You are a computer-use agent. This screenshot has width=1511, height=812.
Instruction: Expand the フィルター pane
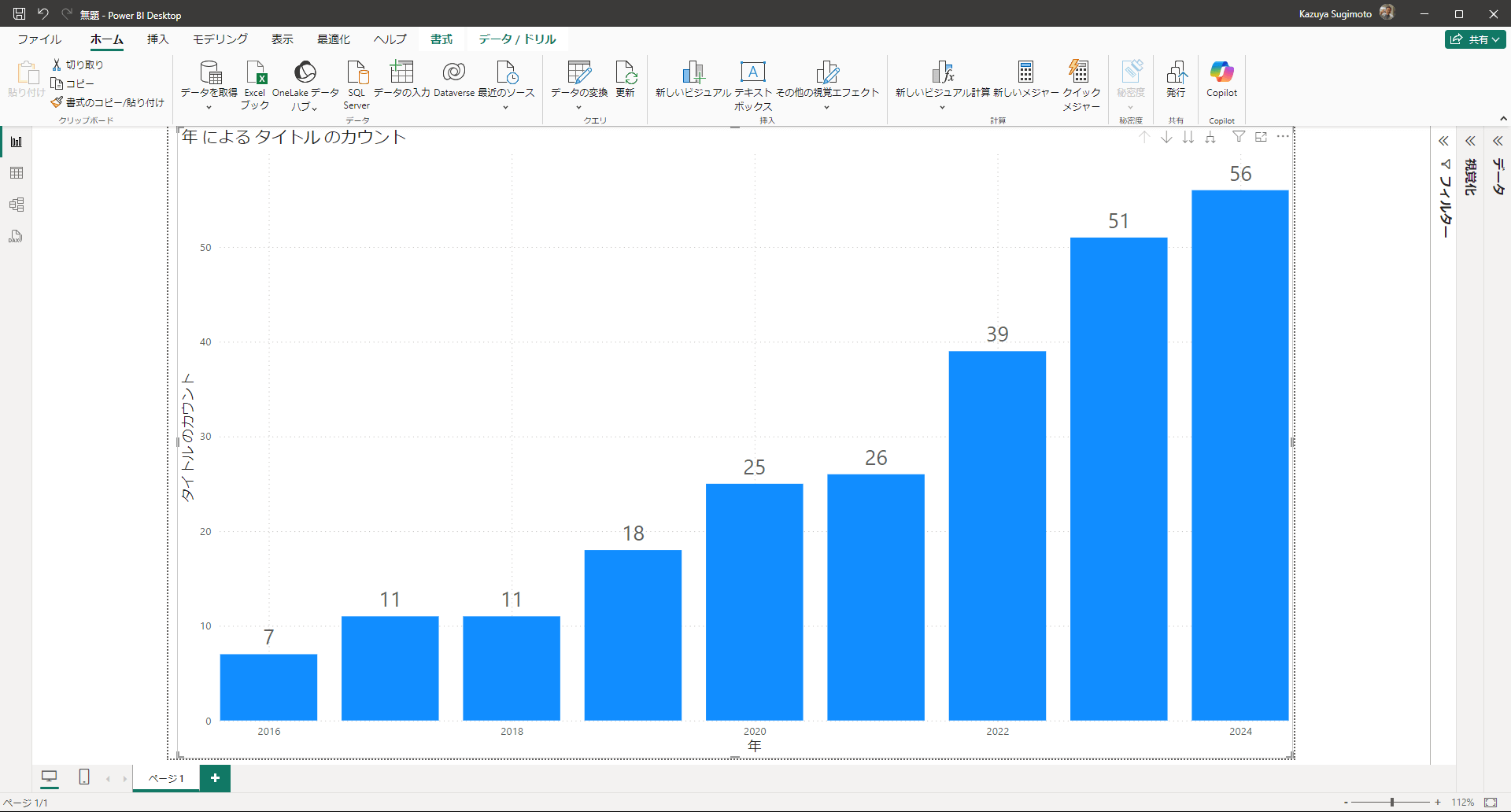[1443, 141]
